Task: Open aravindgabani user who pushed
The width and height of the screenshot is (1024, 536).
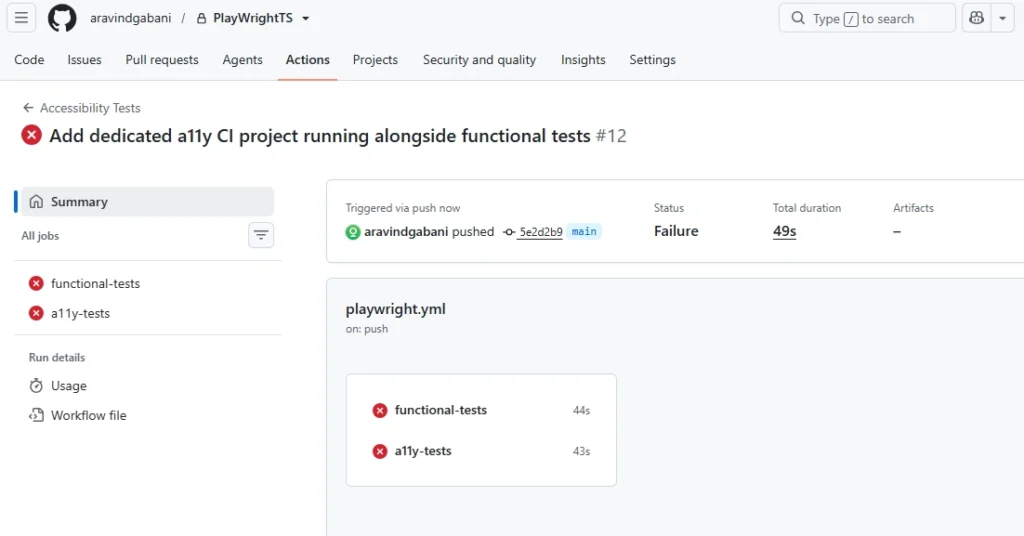Action: [406, 232]
